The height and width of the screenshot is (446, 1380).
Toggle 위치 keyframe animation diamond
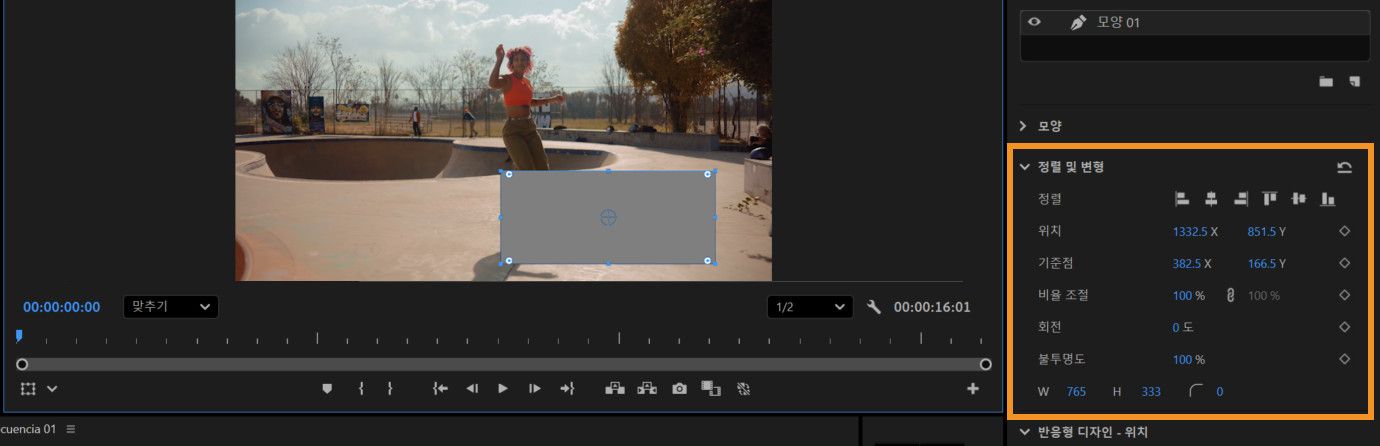click(1344, 231)
